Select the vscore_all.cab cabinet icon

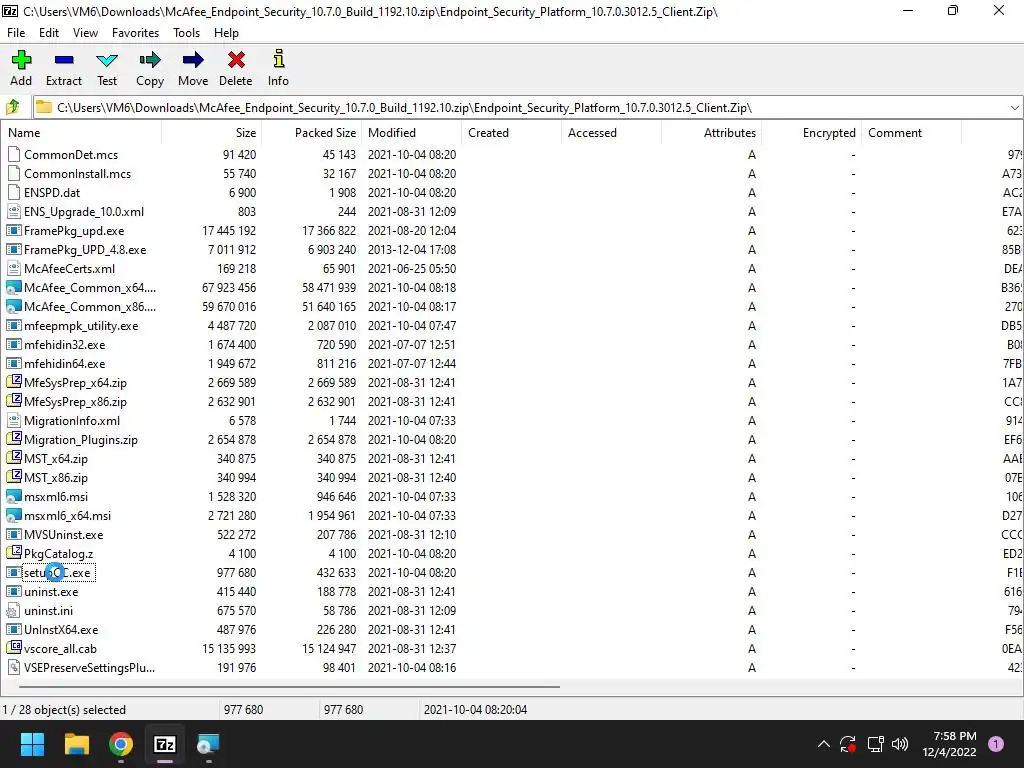coord(13,648)
